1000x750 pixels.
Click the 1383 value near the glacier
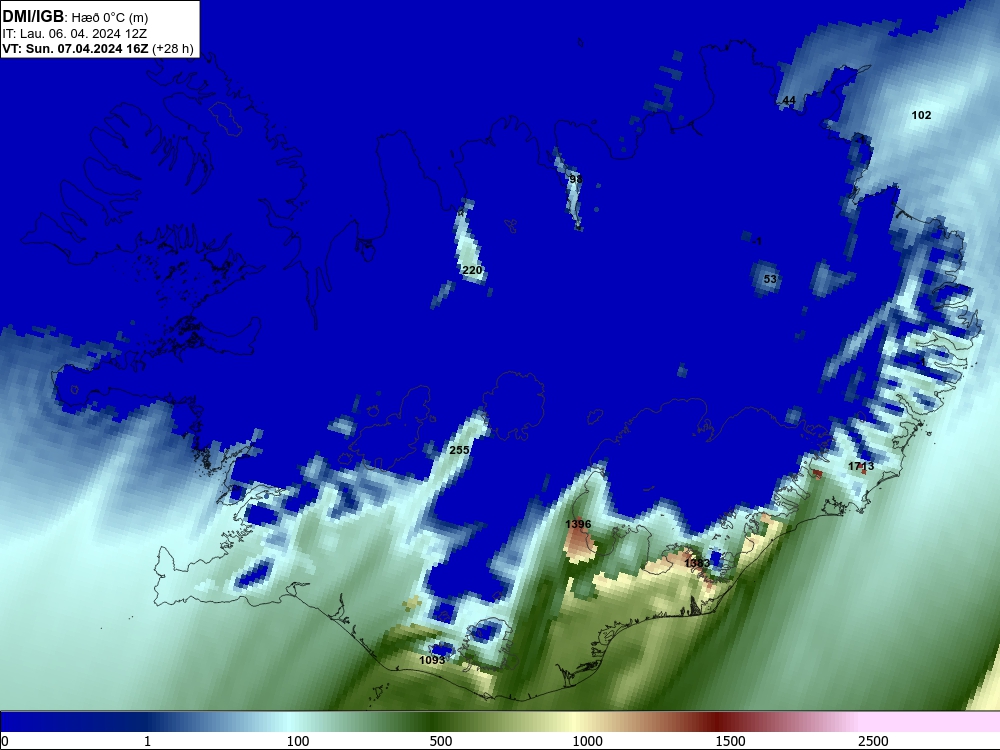[696, 563]
